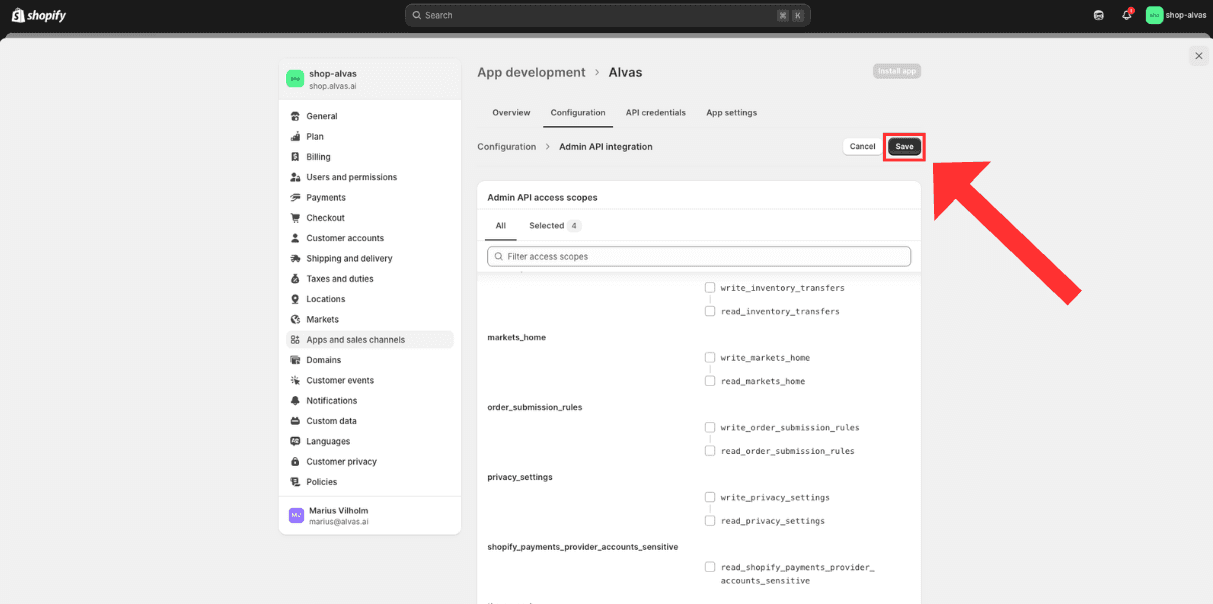Select the Configuration tab

(578, 113)
